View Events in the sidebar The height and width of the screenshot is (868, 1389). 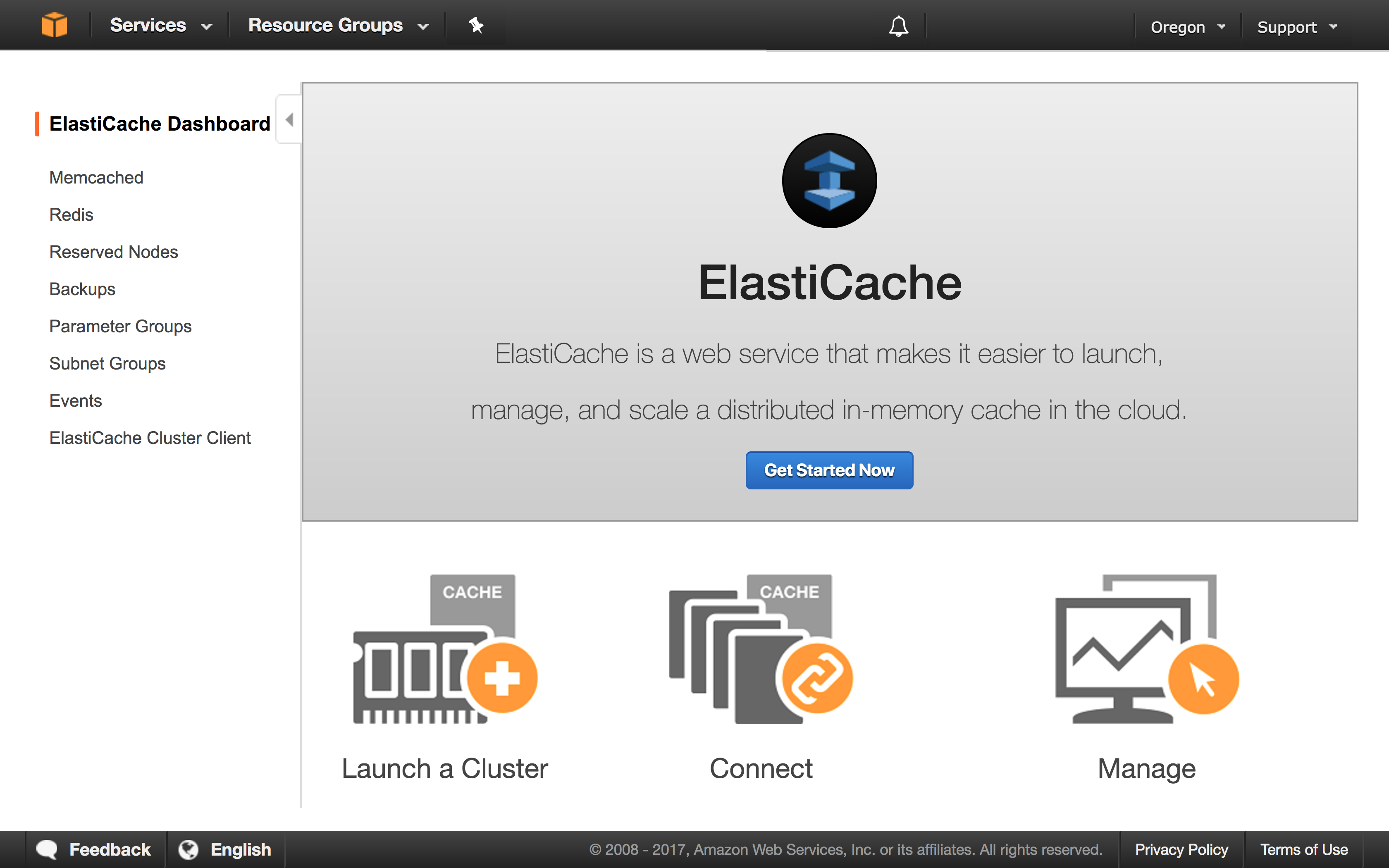click(75, 401)
